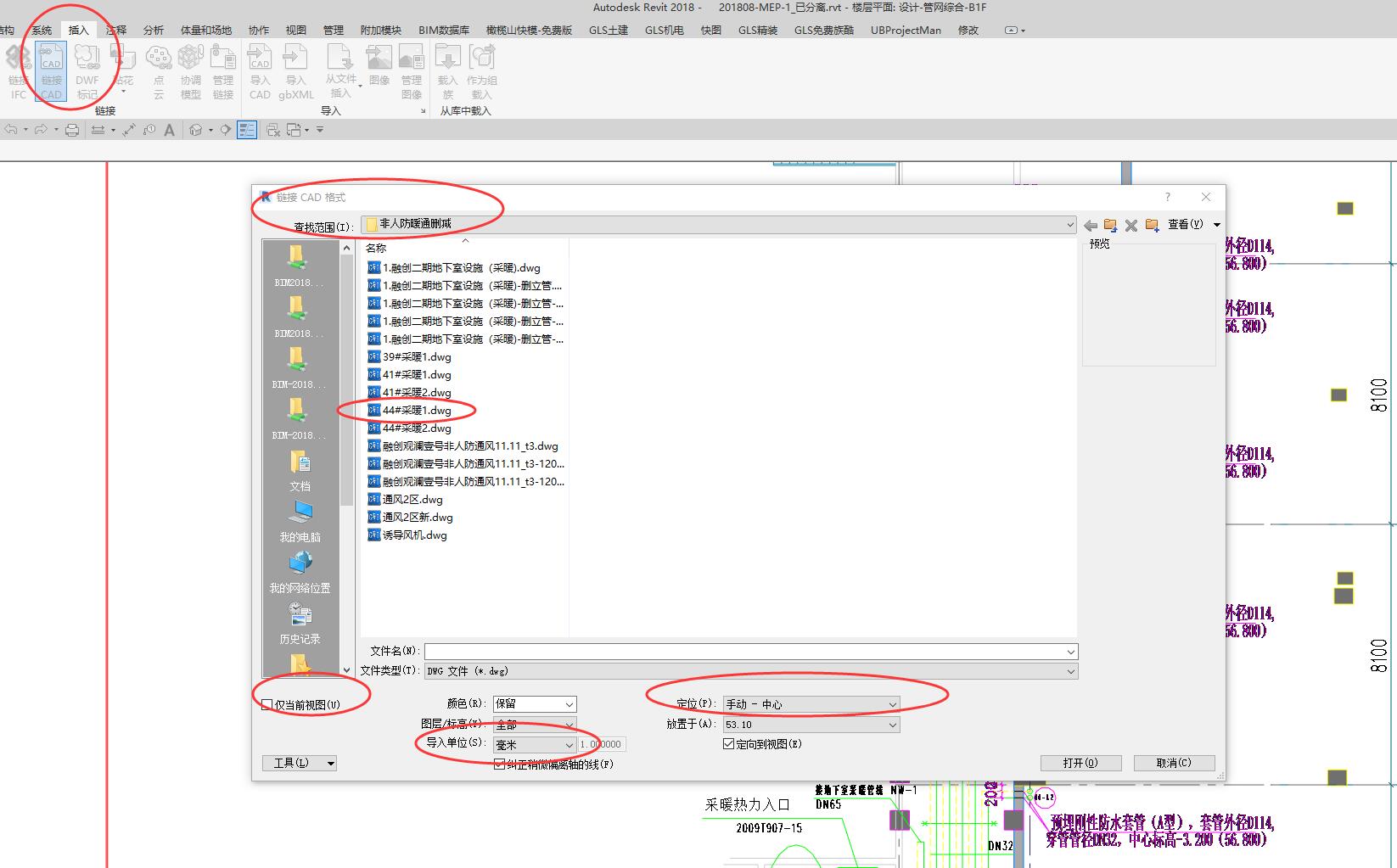Click 我的电脑 shortcut in places bar
Viewport: 1397px width, 868px height.
pos(300,522)
